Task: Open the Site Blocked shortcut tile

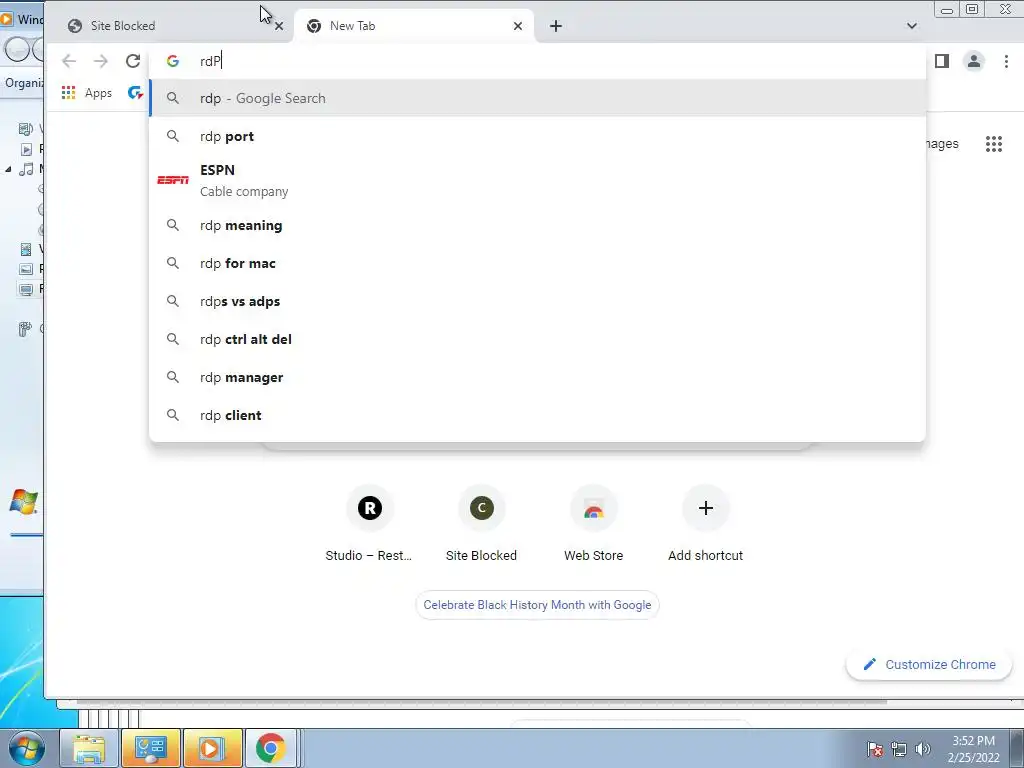Action: (481, 524)
